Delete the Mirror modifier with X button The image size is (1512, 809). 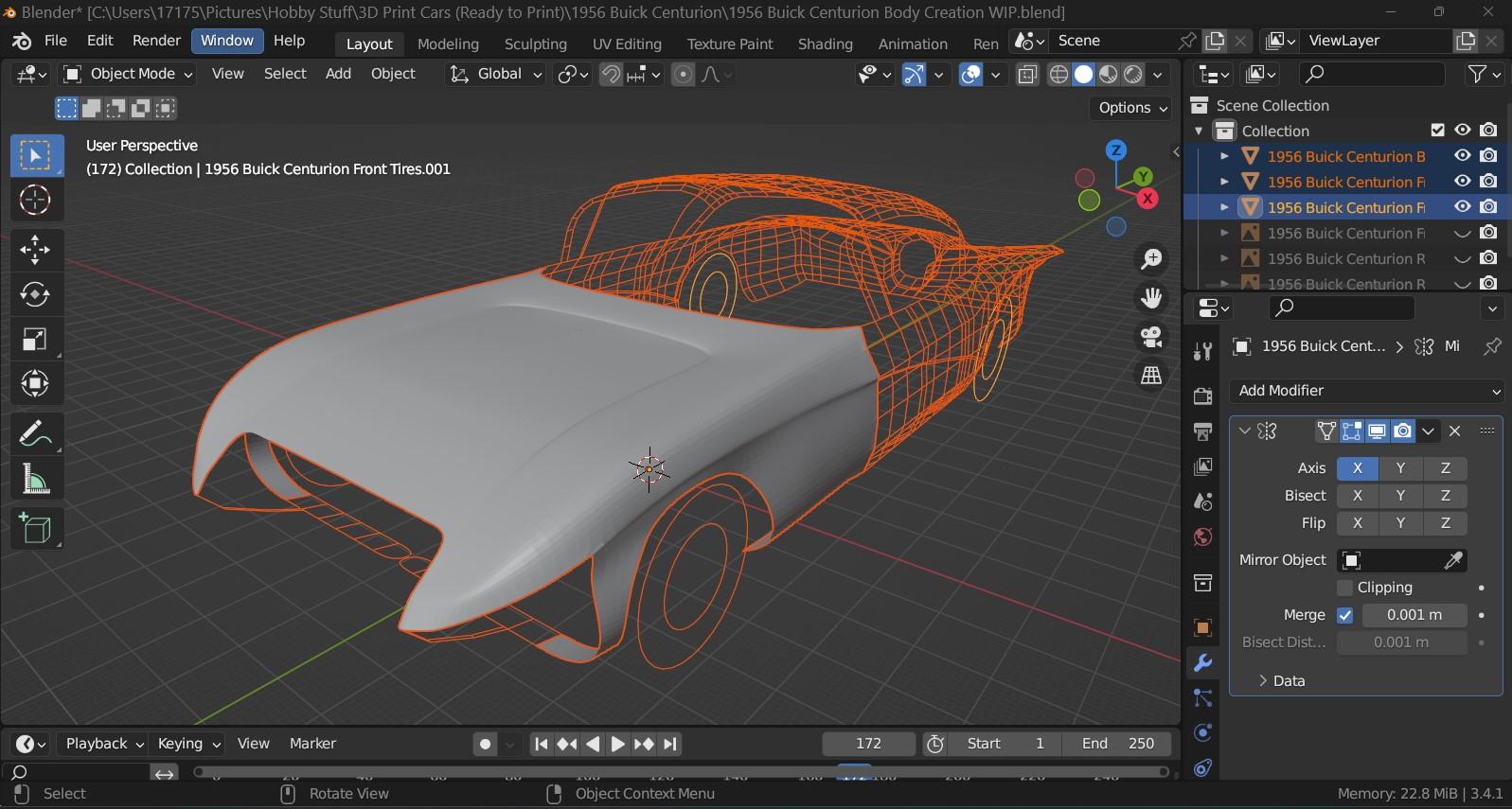click(1455, 431)
